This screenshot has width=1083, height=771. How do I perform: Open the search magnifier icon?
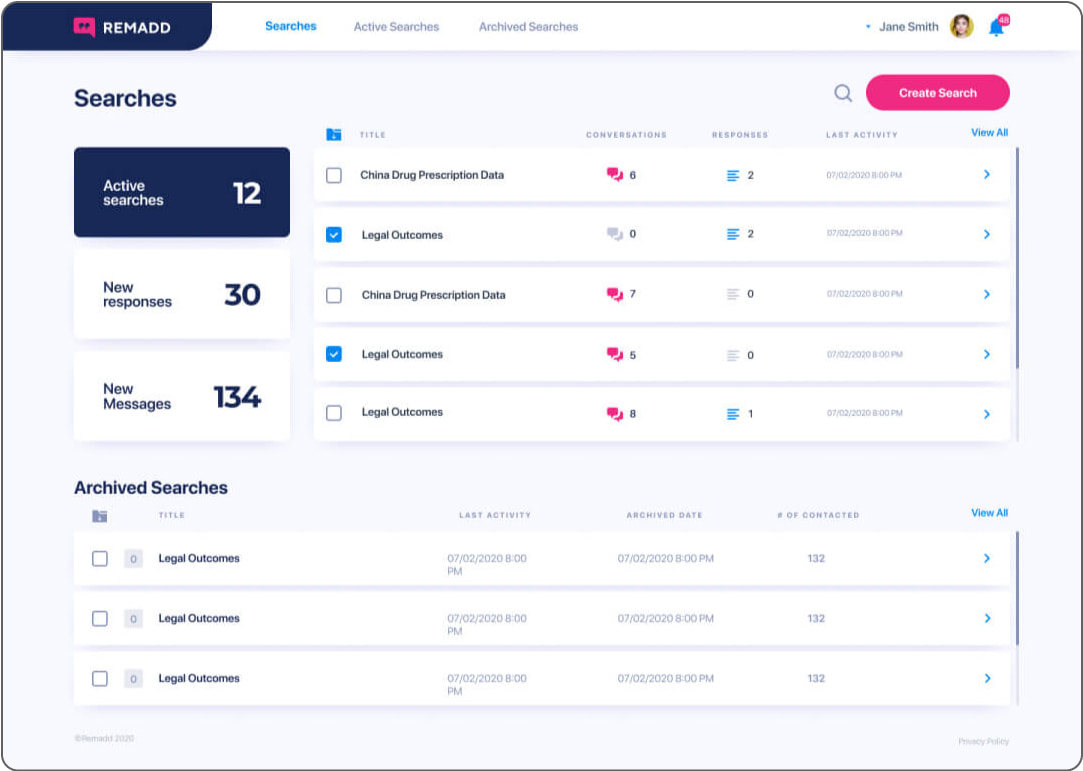[843, 93]
